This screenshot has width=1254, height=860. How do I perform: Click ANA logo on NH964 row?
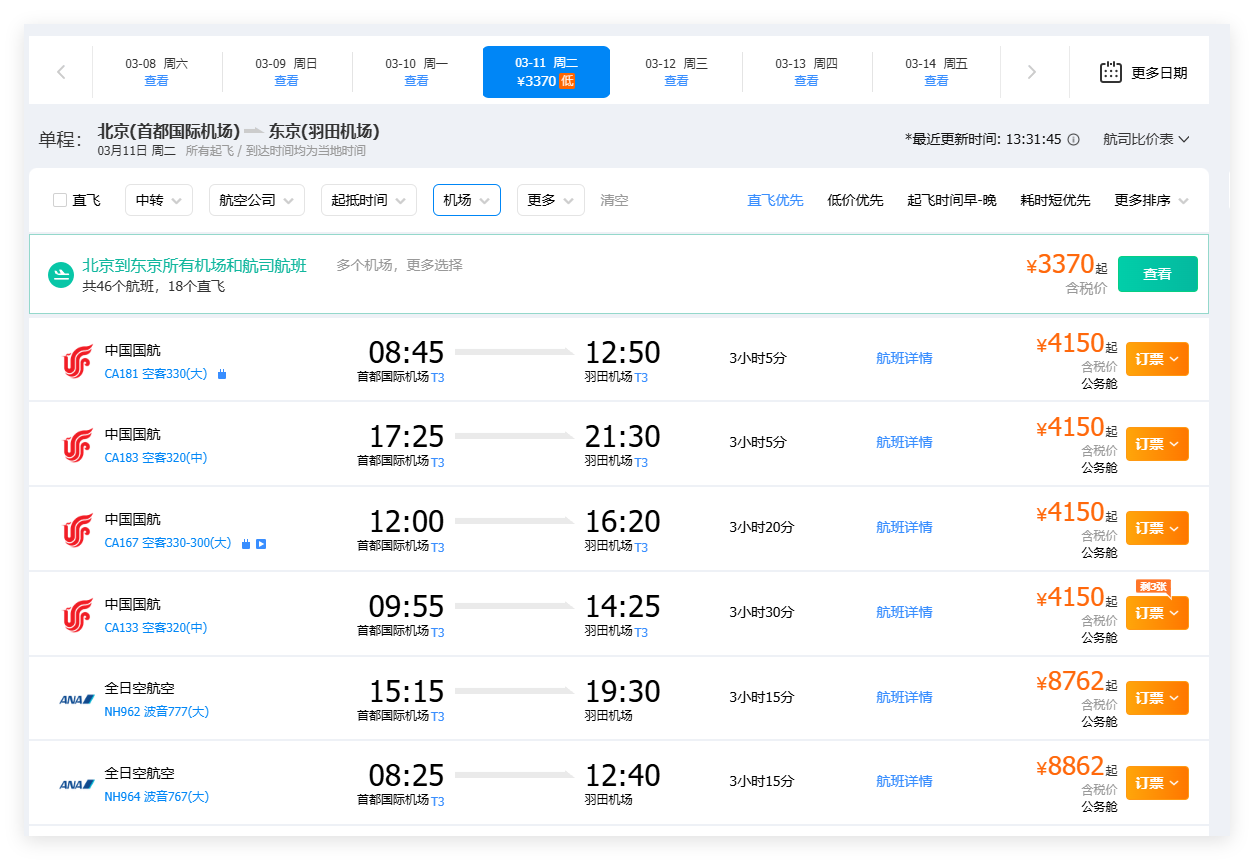(x=77, y=784)
